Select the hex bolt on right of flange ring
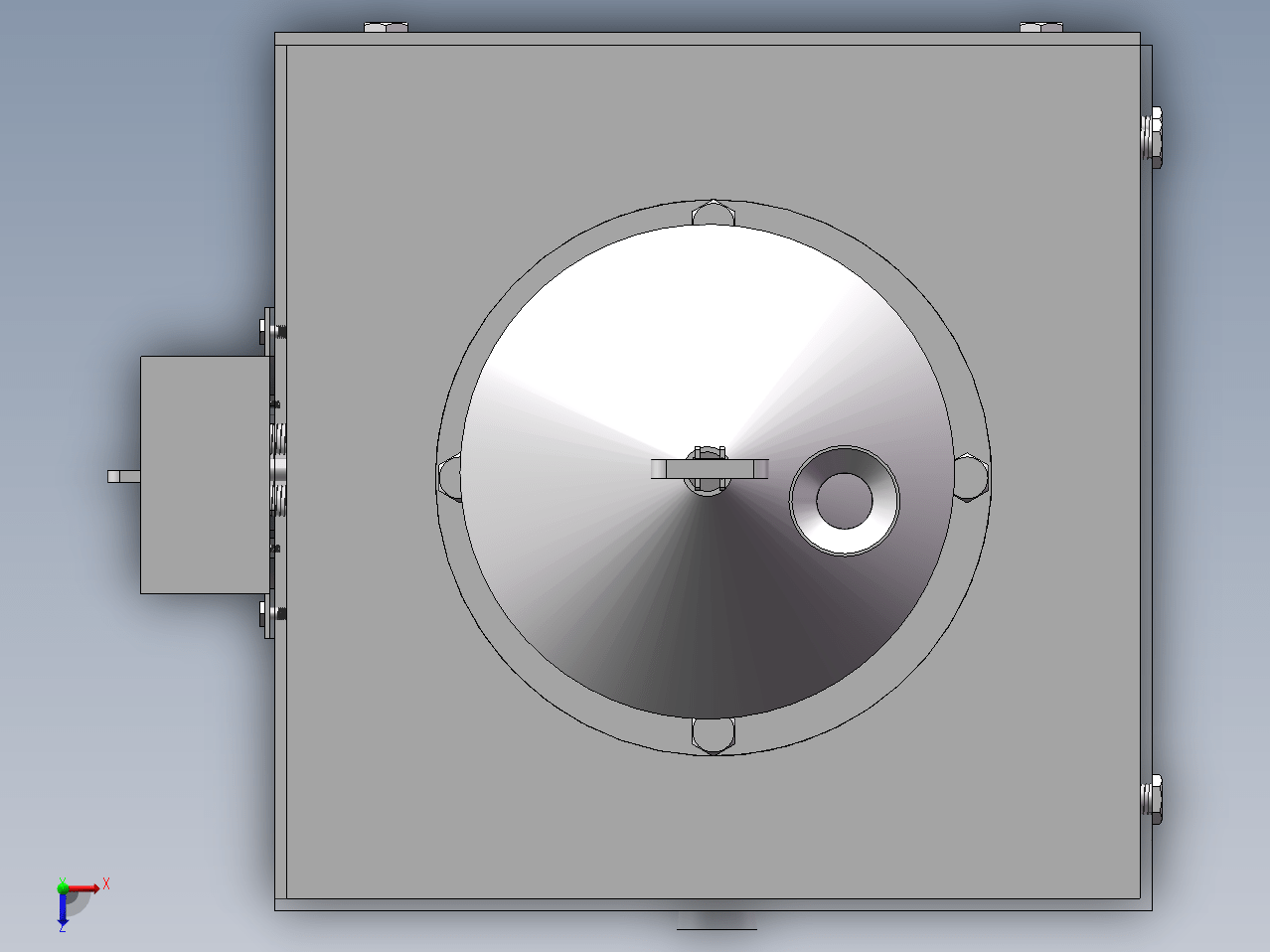 [971, 477]
